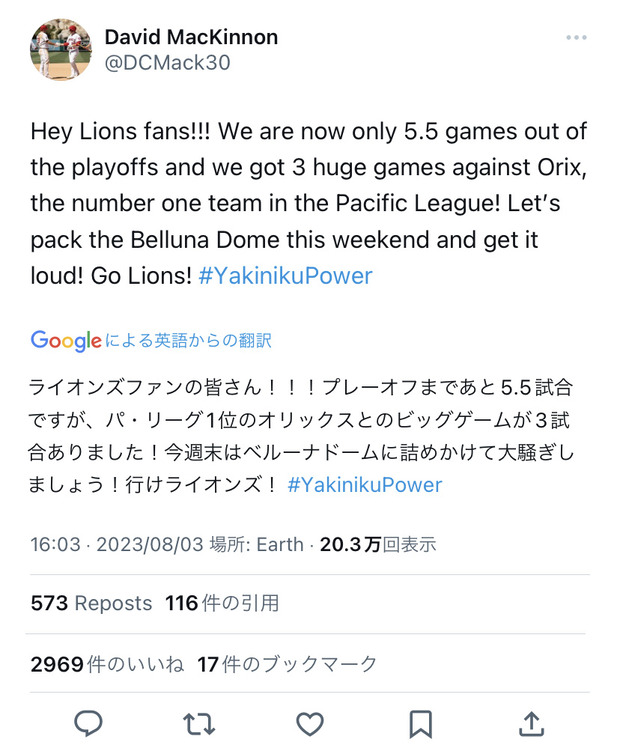
Task: View the 573 Reposts list
Action: [91, 603]
